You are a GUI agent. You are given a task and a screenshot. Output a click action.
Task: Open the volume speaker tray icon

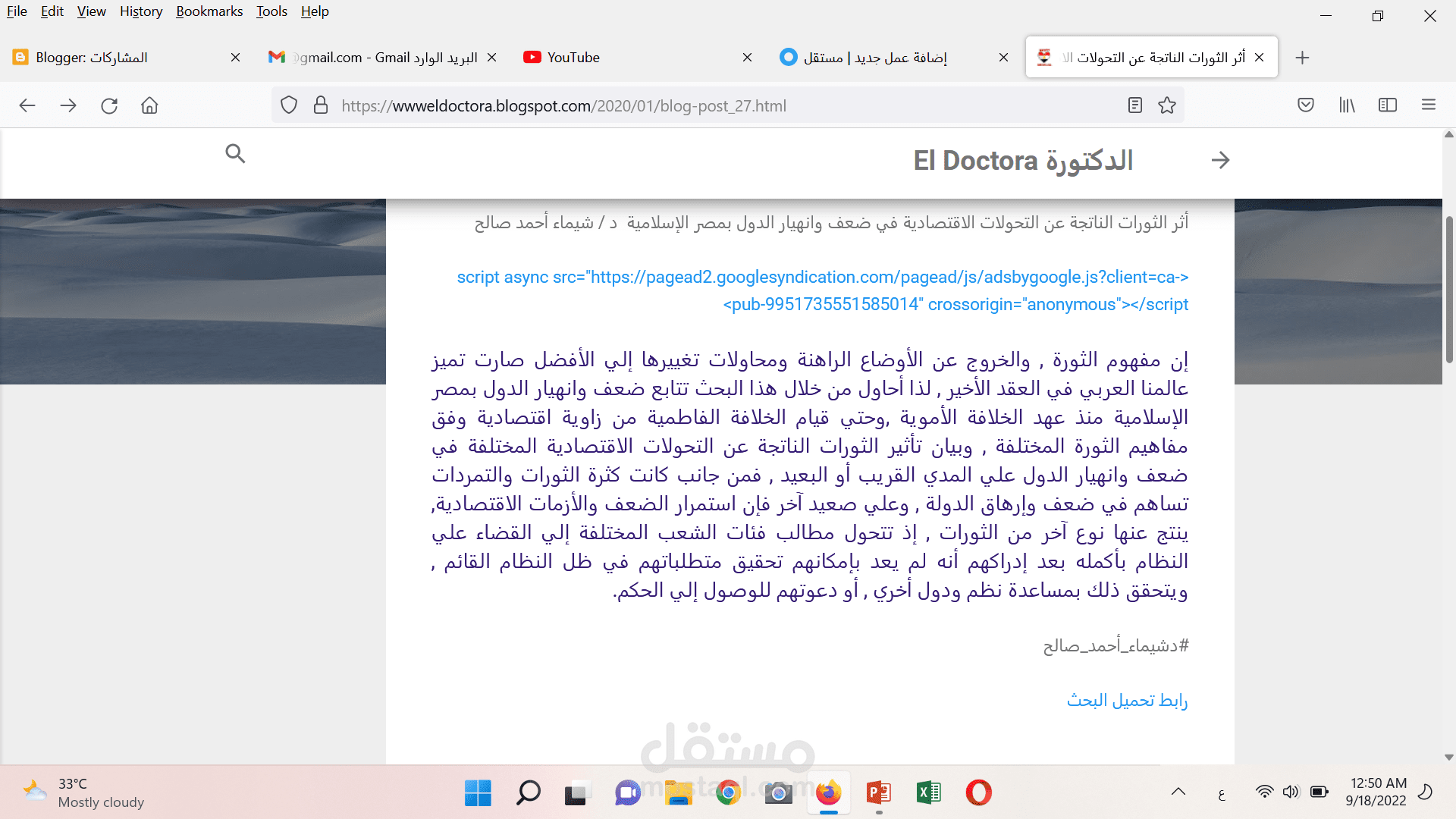click(1291, 792)
